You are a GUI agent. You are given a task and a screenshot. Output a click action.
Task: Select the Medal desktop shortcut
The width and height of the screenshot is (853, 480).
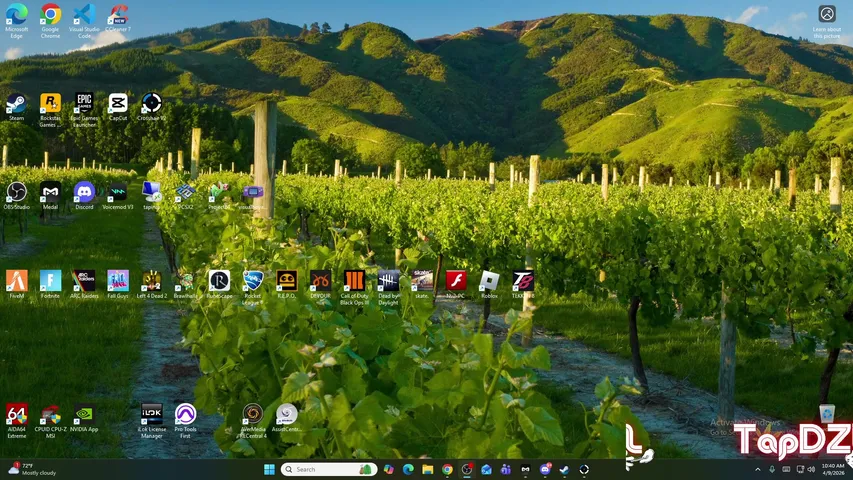point(50,195)
